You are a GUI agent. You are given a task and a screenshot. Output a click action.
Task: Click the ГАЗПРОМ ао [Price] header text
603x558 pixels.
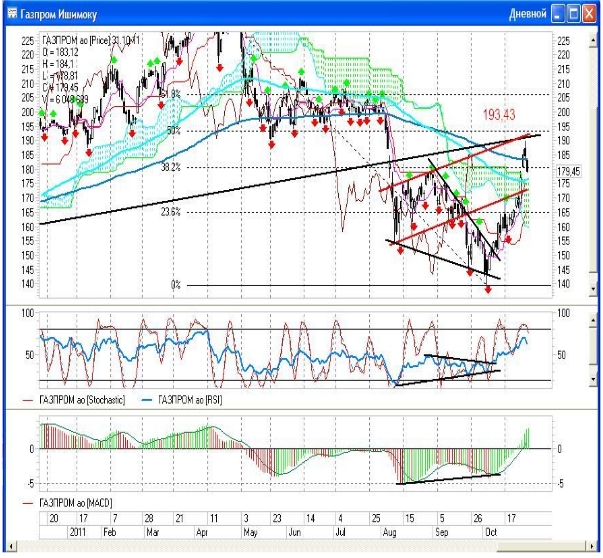click(x=77, y=40)
